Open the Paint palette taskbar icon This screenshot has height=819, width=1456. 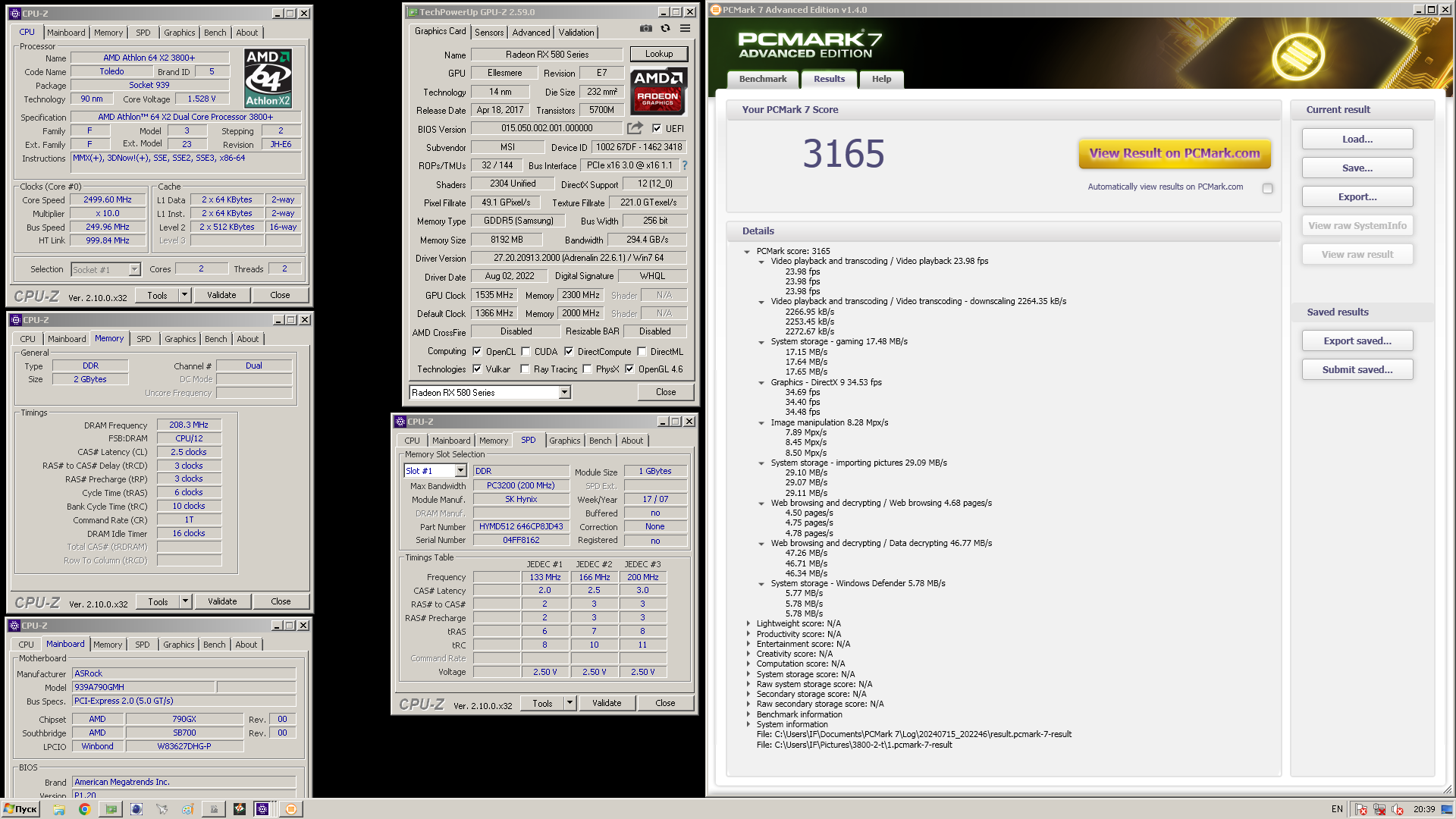pyautogui.click(x=188, y=809)
